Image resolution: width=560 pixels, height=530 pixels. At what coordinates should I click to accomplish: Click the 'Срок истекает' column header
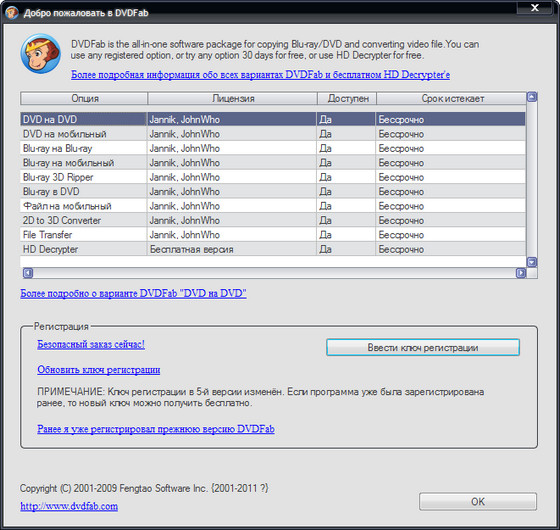click(451, 99)
